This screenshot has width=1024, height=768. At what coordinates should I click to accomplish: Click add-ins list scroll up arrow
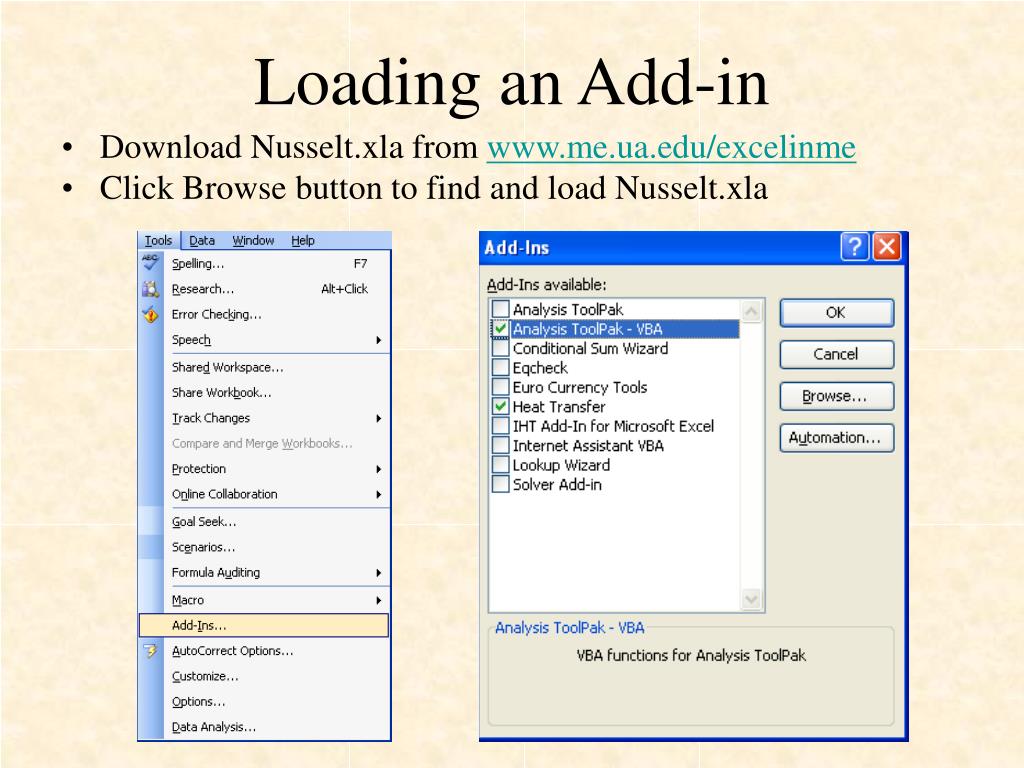752,311
